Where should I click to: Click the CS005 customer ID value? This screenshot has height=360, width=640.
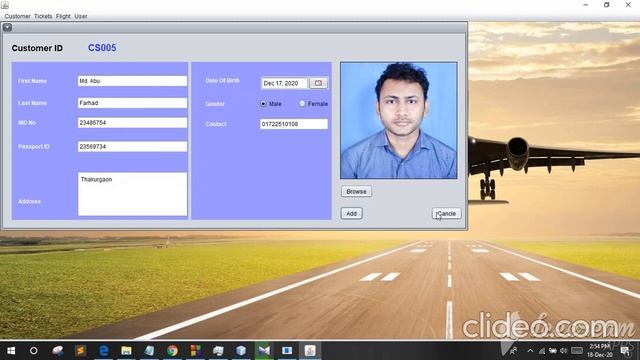tap(102, 48)
